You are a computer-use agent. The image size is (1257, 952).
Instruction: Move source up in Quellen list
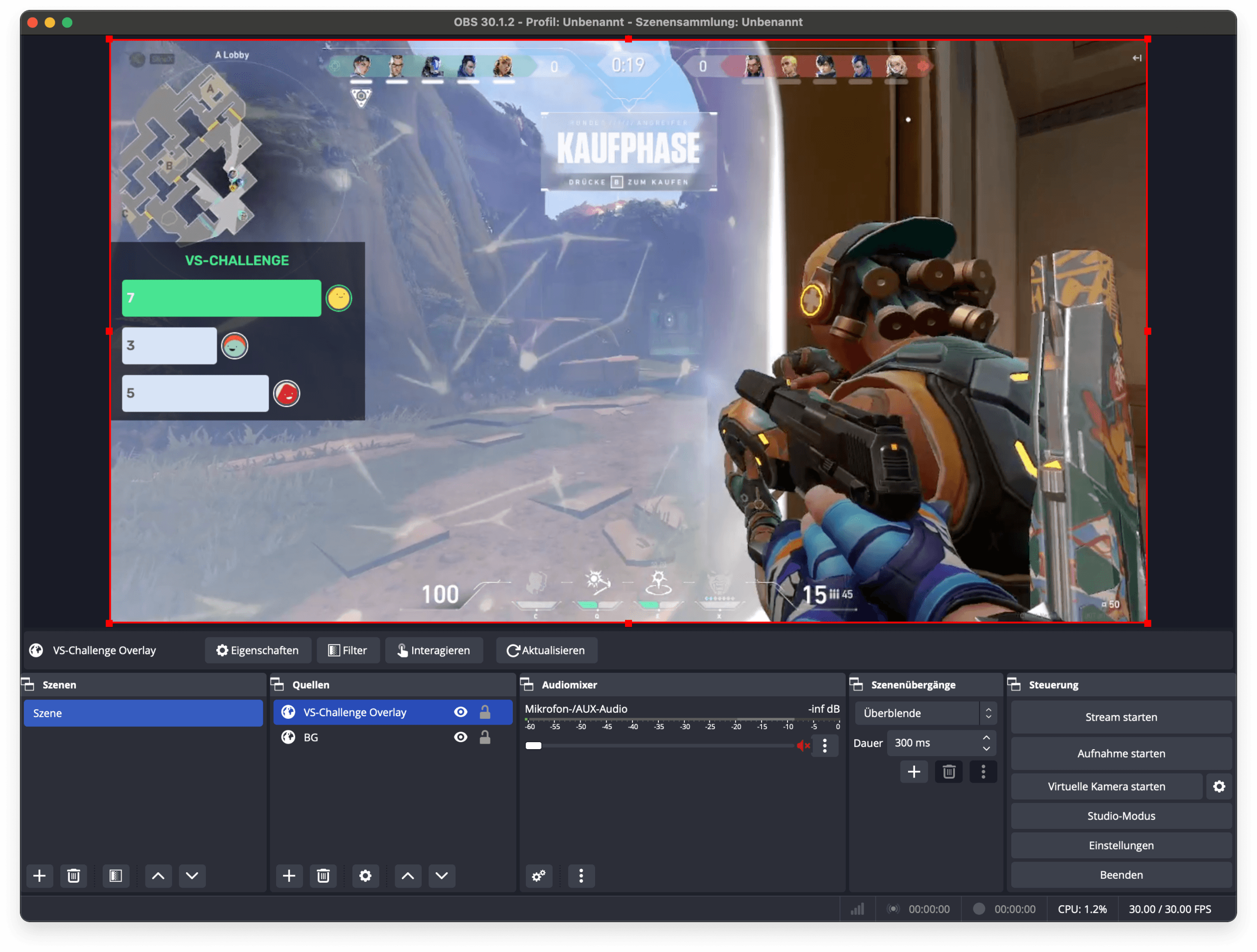407,876
